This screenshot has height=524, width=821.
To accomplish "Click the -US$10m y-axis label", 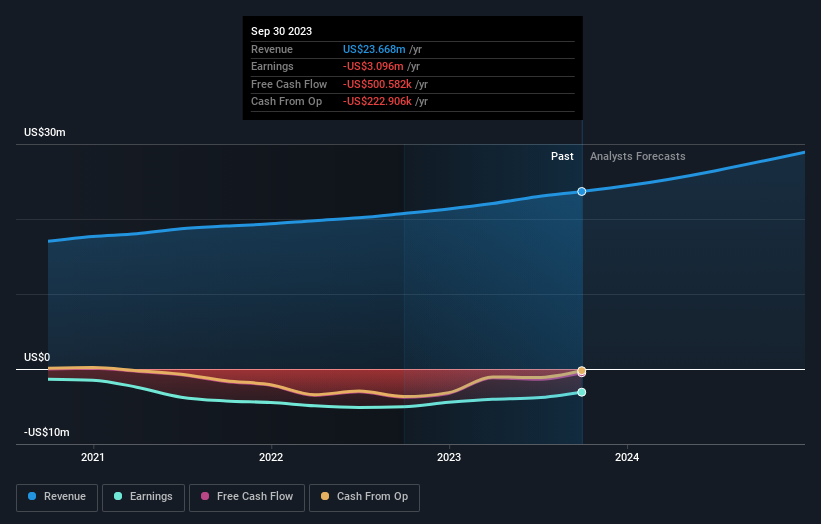I will 47,432.
